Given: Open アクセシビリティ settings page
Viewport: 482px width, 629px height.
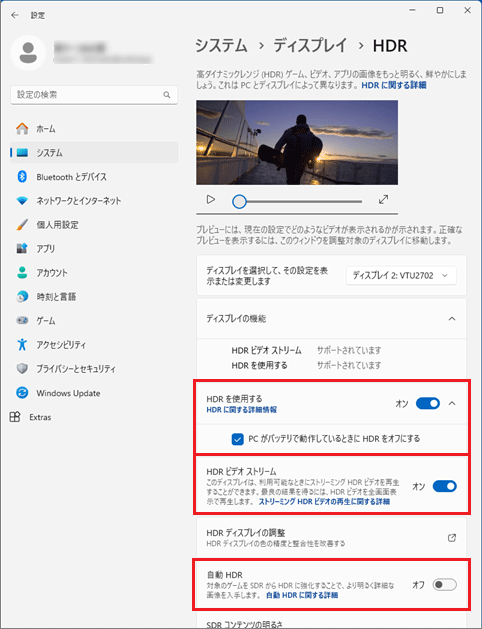Looking at the screenshot, I should pos(94,345).
